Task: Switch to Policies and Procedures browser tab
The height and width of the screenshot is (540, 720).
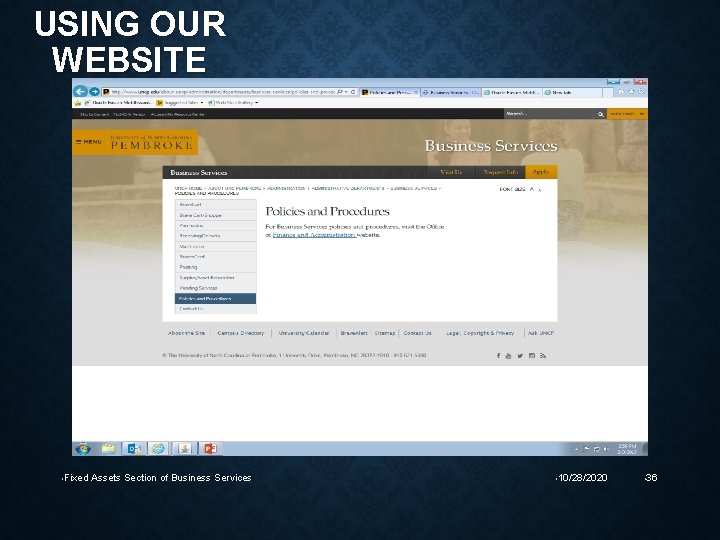Action: 389,92
